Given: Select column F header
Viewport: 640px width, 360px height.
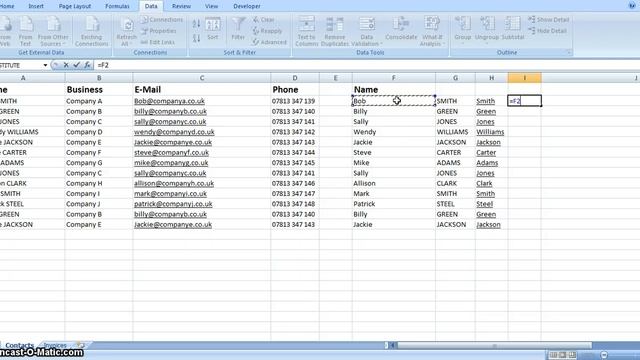Looking at the screenshot, I should 393,78.
